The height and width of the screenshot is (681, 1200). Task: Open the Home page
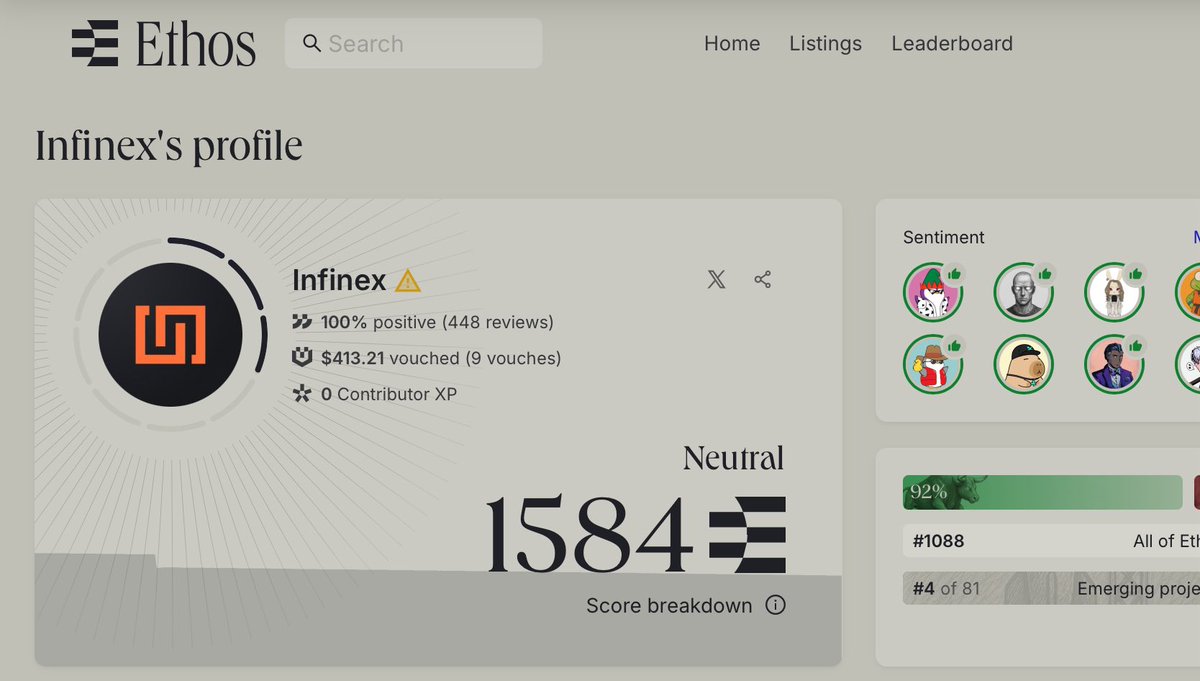coord(732,43)
